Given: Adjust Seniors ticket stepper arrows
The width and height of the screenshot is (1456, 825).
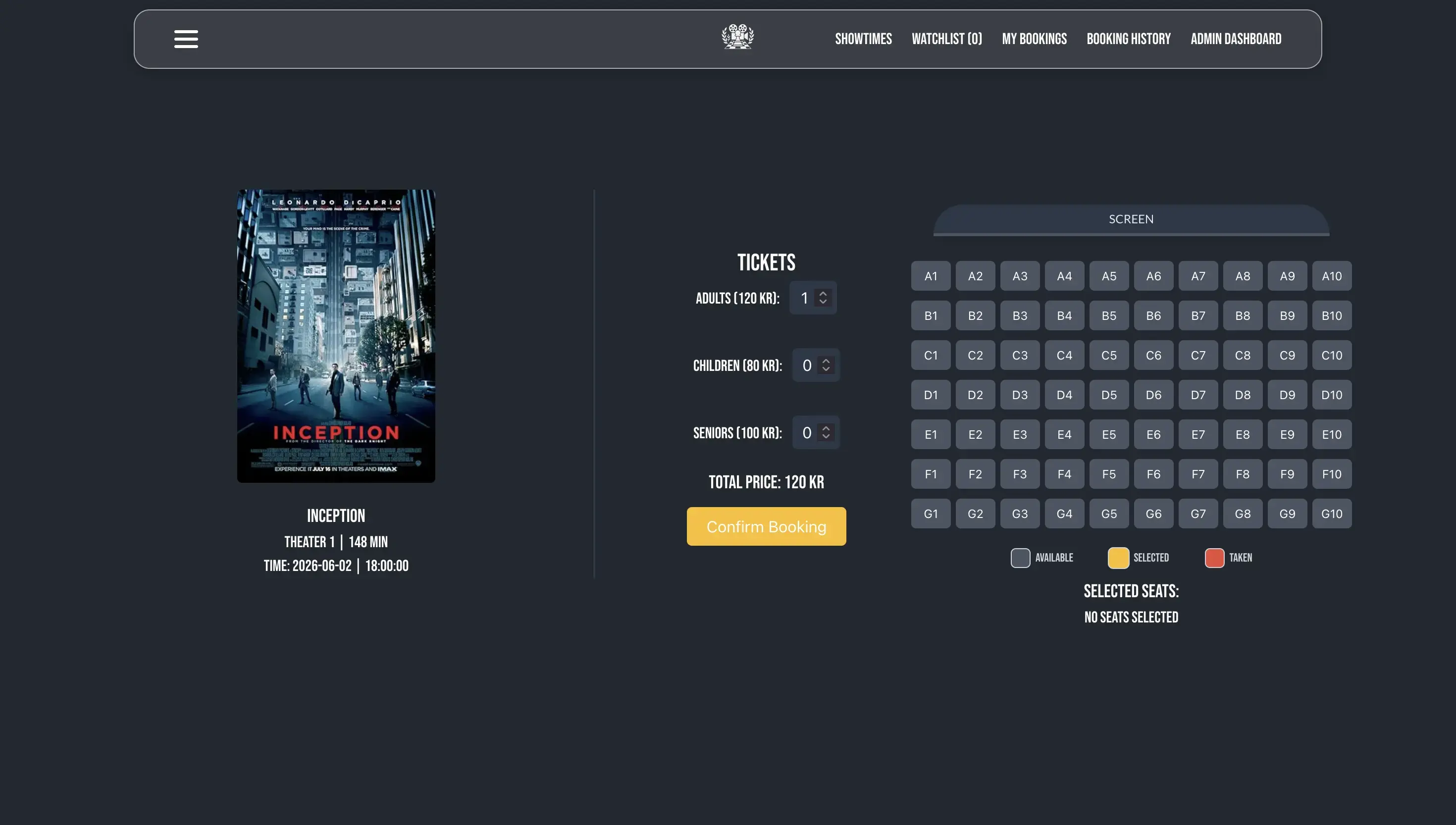Looking at the screenshot, I should click(x=826, y=432).
